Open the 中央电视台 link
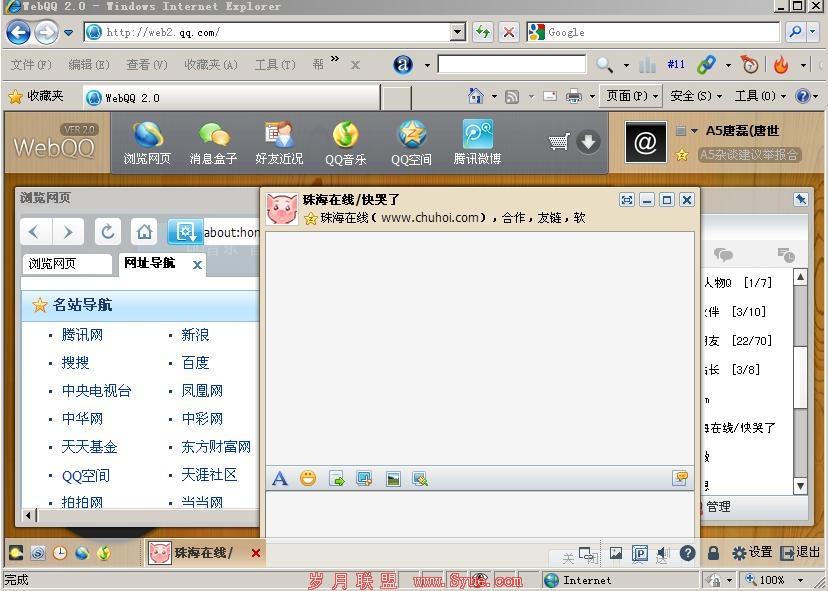This screenshot has width=828, height=591. click(x=96, y=391)
